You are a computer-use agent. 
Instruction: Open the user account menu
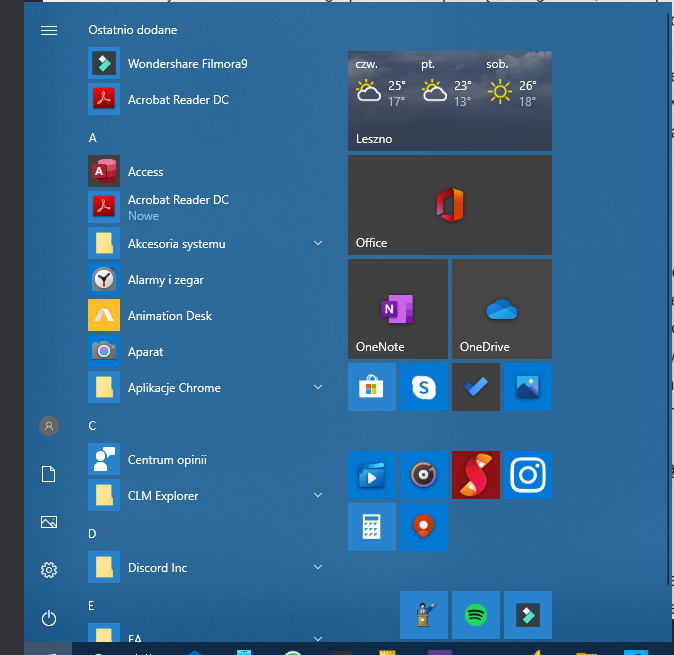coord(49,426)
